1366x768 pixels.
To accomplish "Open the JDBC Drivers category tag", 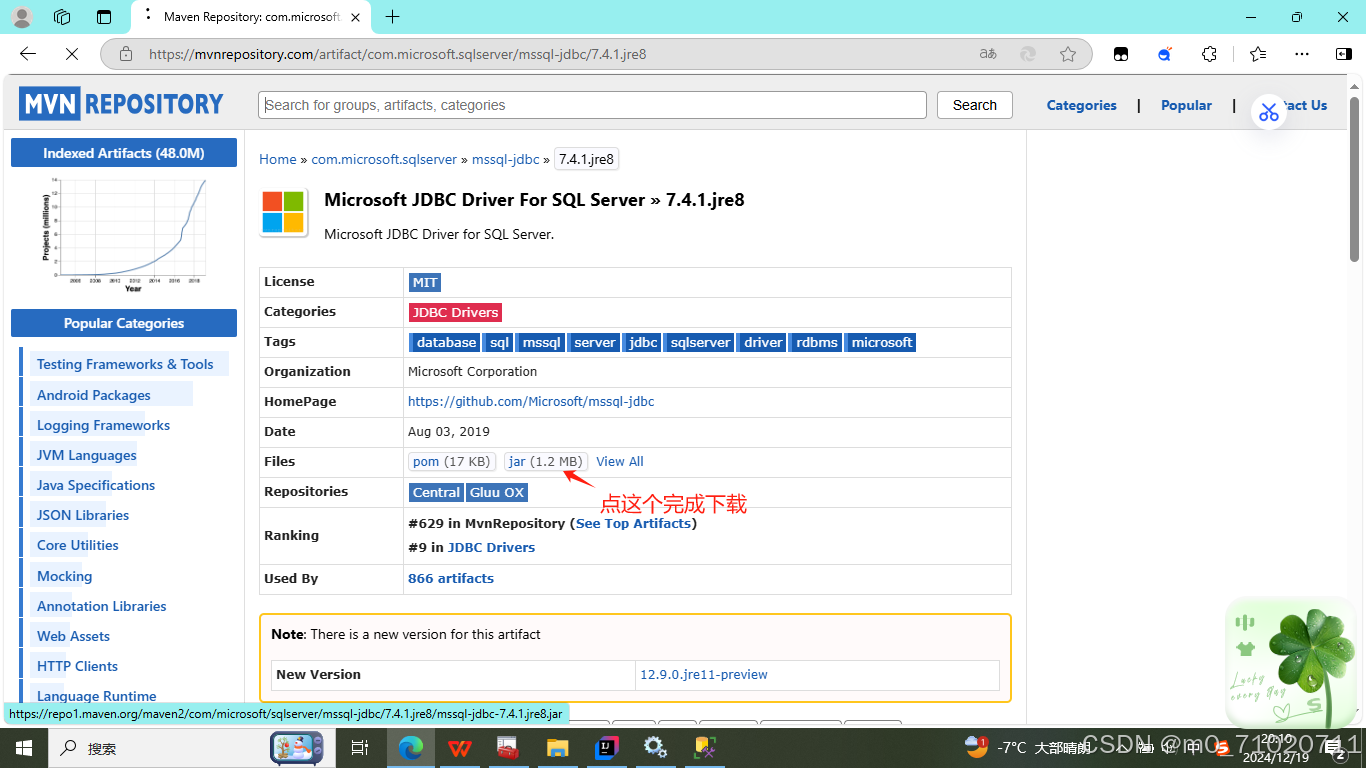I will [455, 312].
